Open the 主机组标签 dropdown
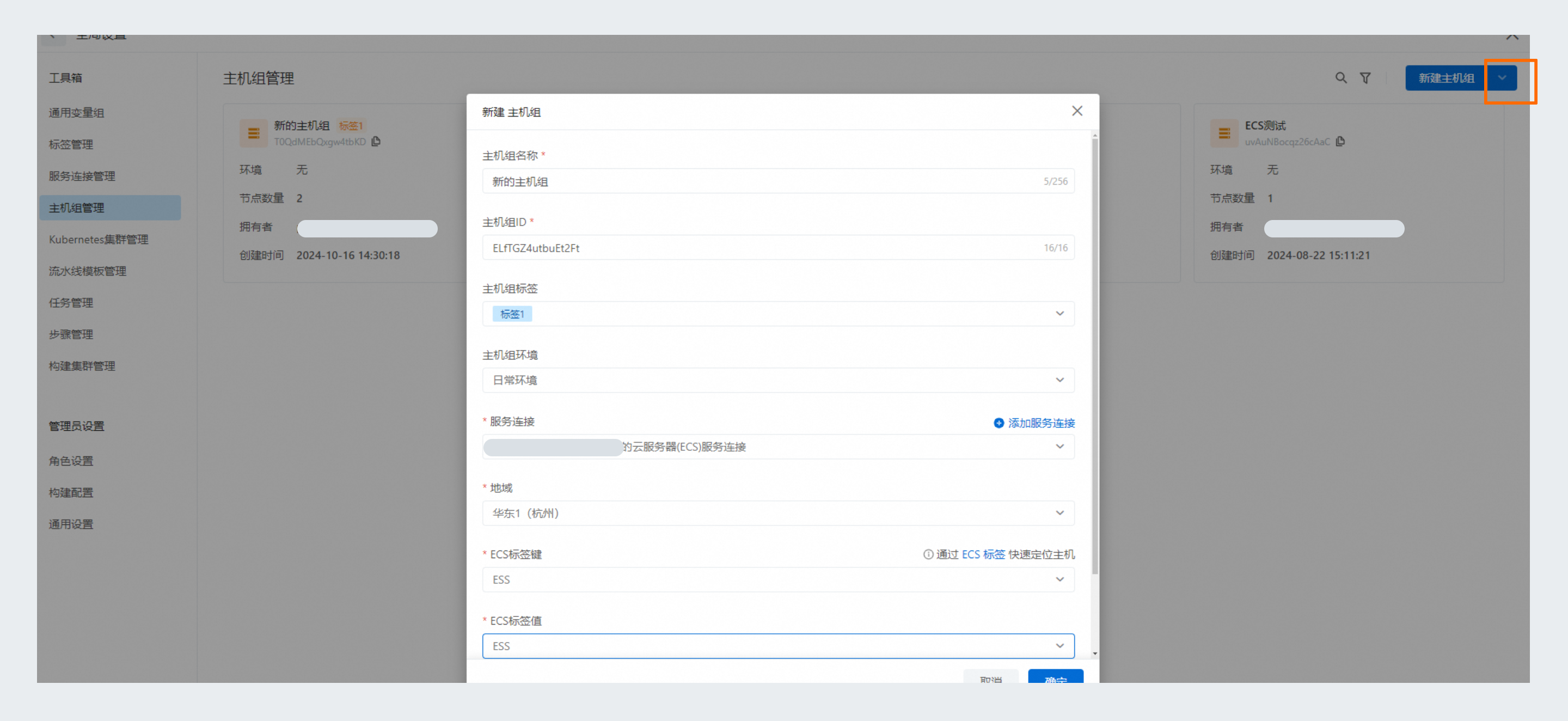1568x721 pixels. coord(778,314)
